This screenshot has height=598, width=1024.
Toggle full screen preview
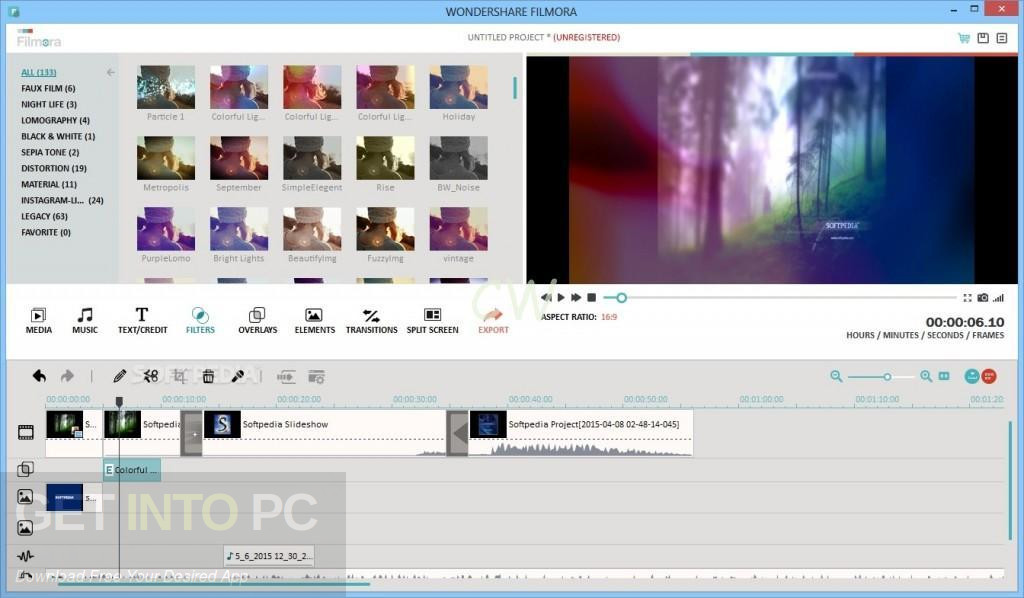pos(967,298)
